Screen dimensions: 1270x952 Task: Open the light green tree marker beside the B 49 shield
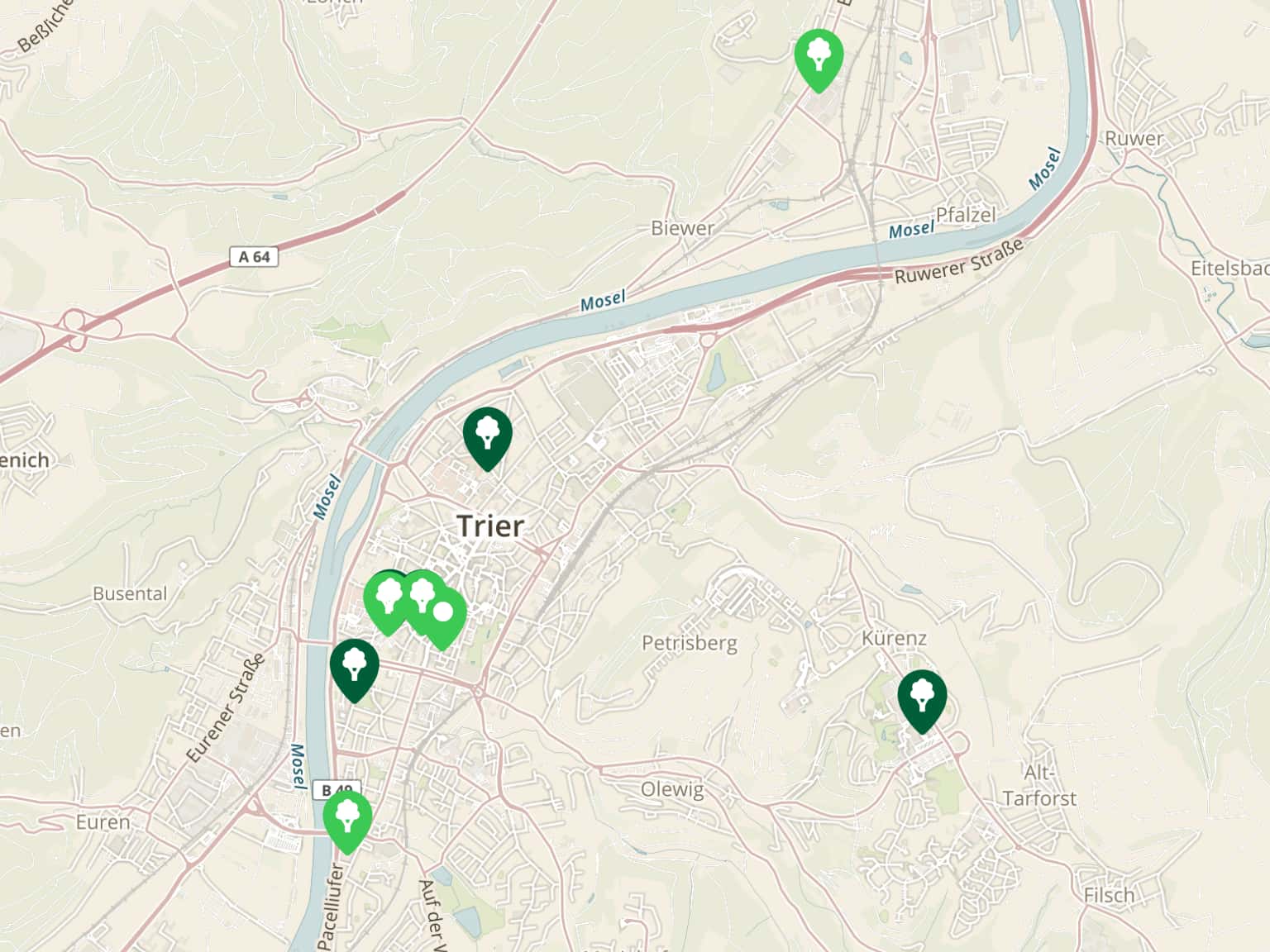pos(347,821)
